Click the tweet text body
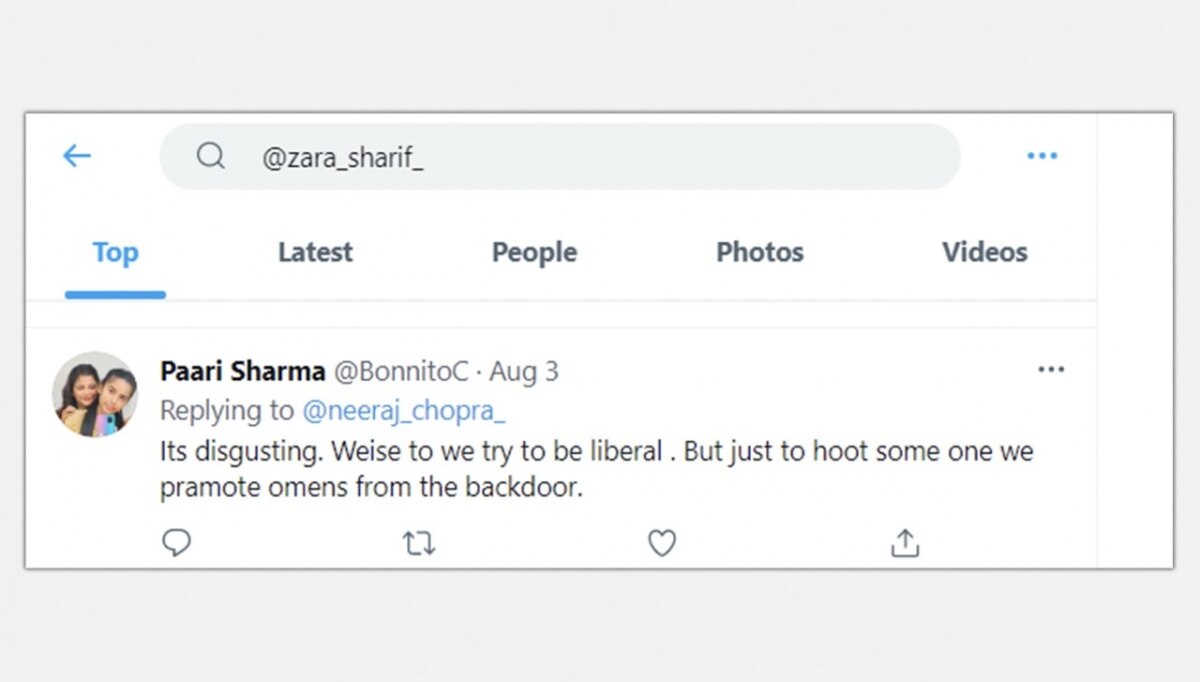This screenshot has width=1200, height=682. [x=596, y=470]
